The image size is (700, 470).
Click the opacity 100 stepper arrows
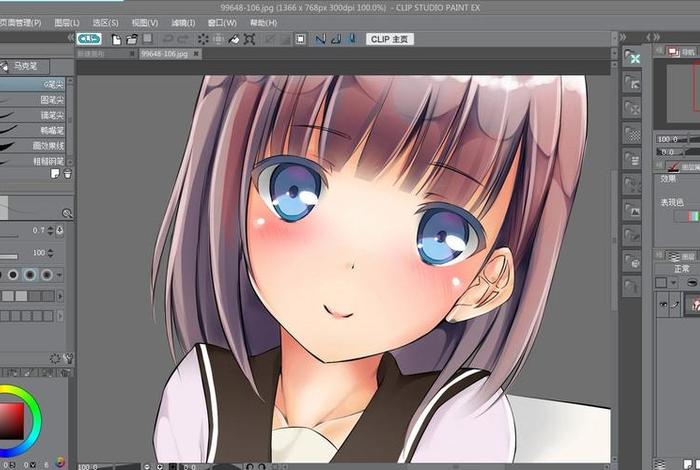(50, 253)
